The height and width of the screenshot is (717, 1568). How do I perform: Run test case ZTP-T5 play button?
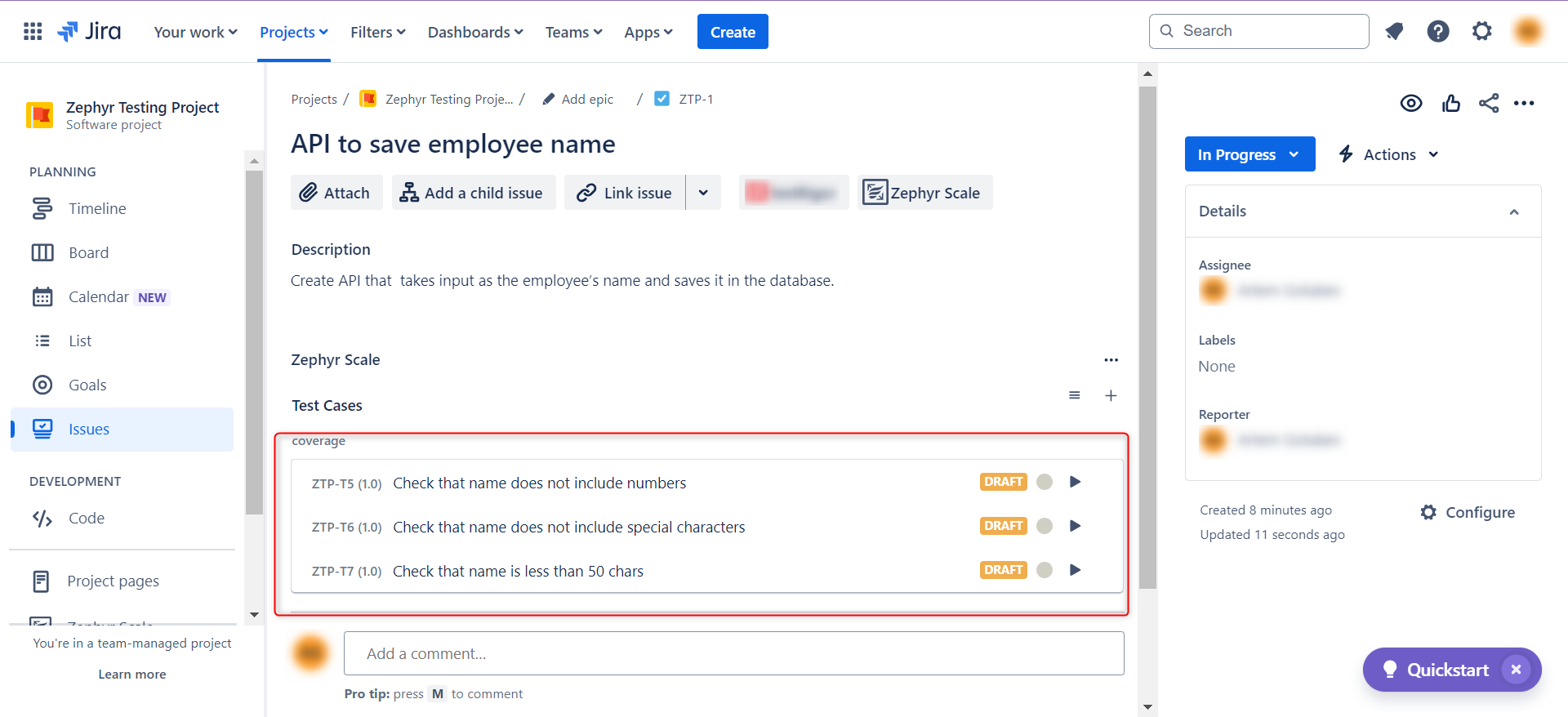coord(1075,482)
